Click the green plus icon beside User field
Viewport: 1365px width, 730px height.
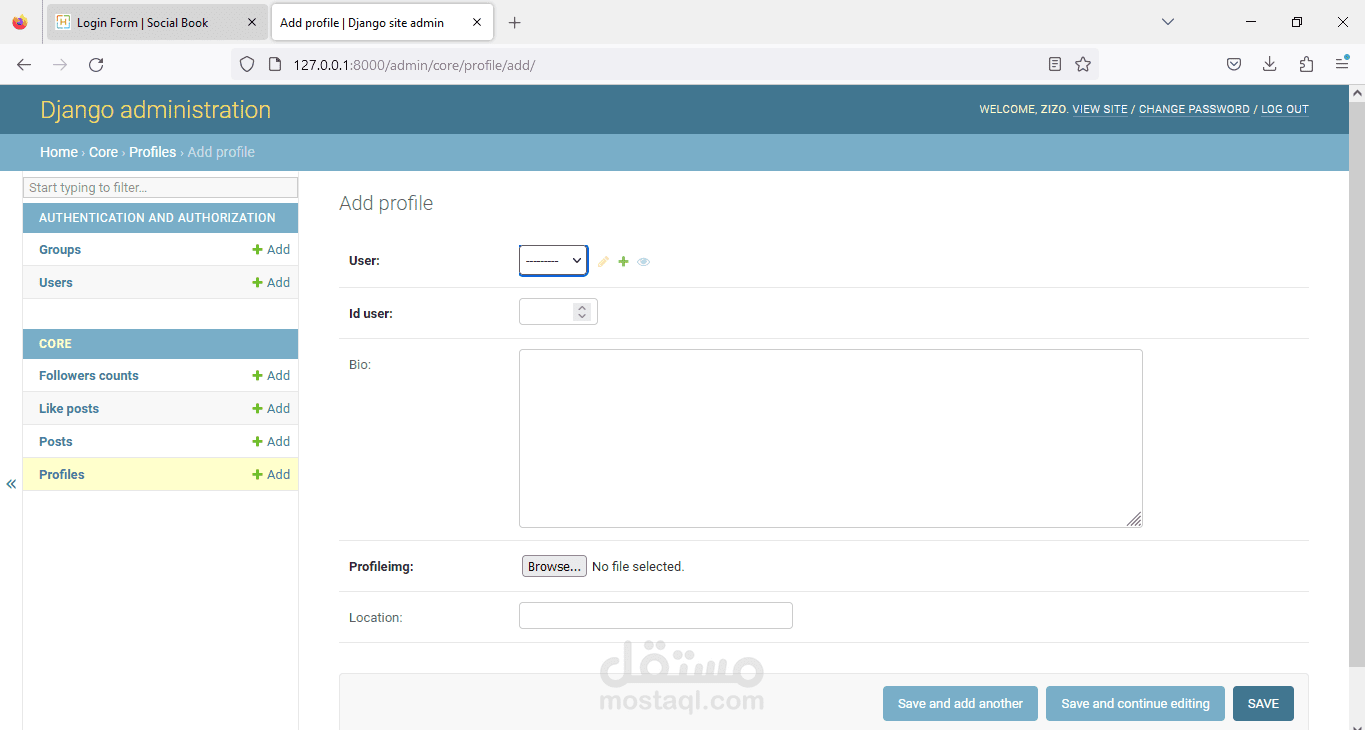click(x=623, y=261)
